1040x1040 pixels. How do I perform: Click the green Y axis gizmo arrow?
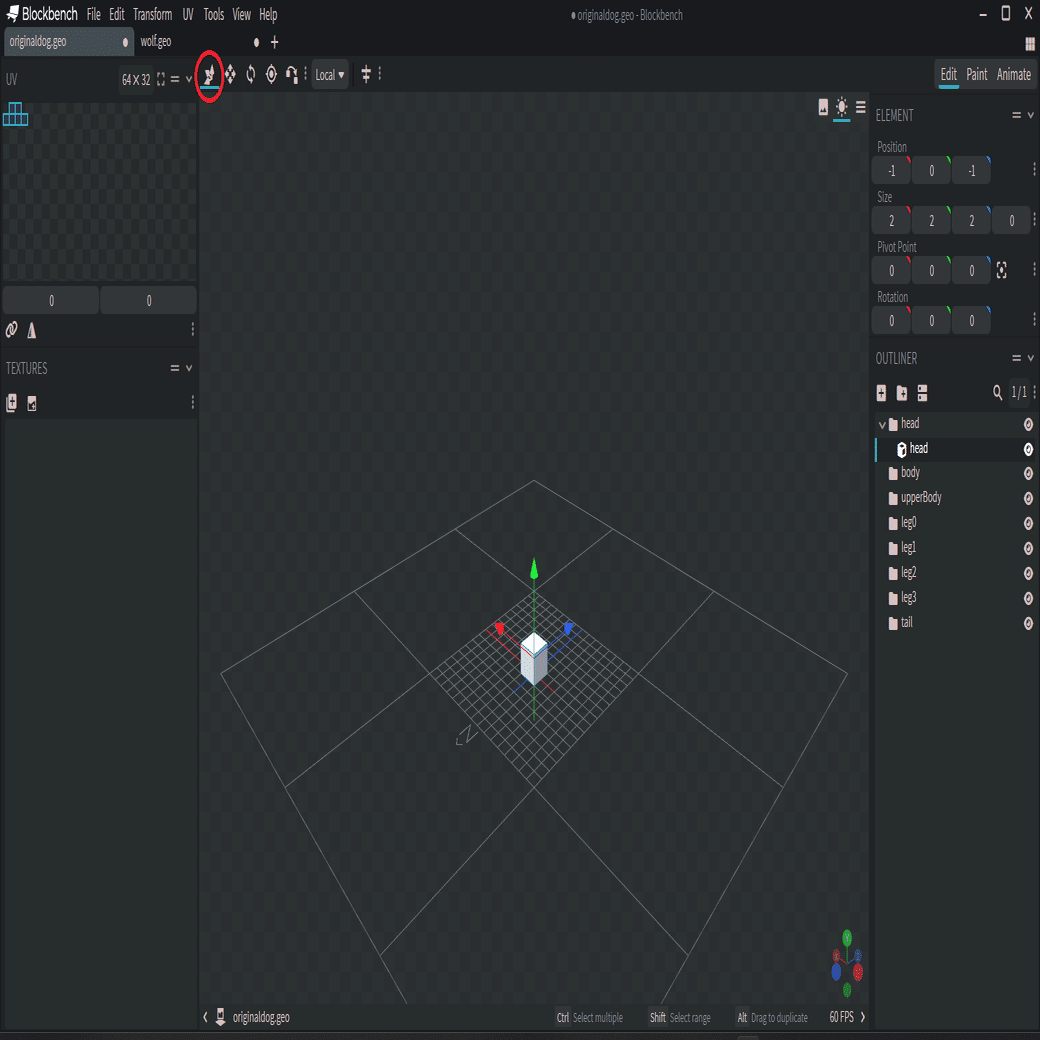pyautogui.click(x=534, y=570)
